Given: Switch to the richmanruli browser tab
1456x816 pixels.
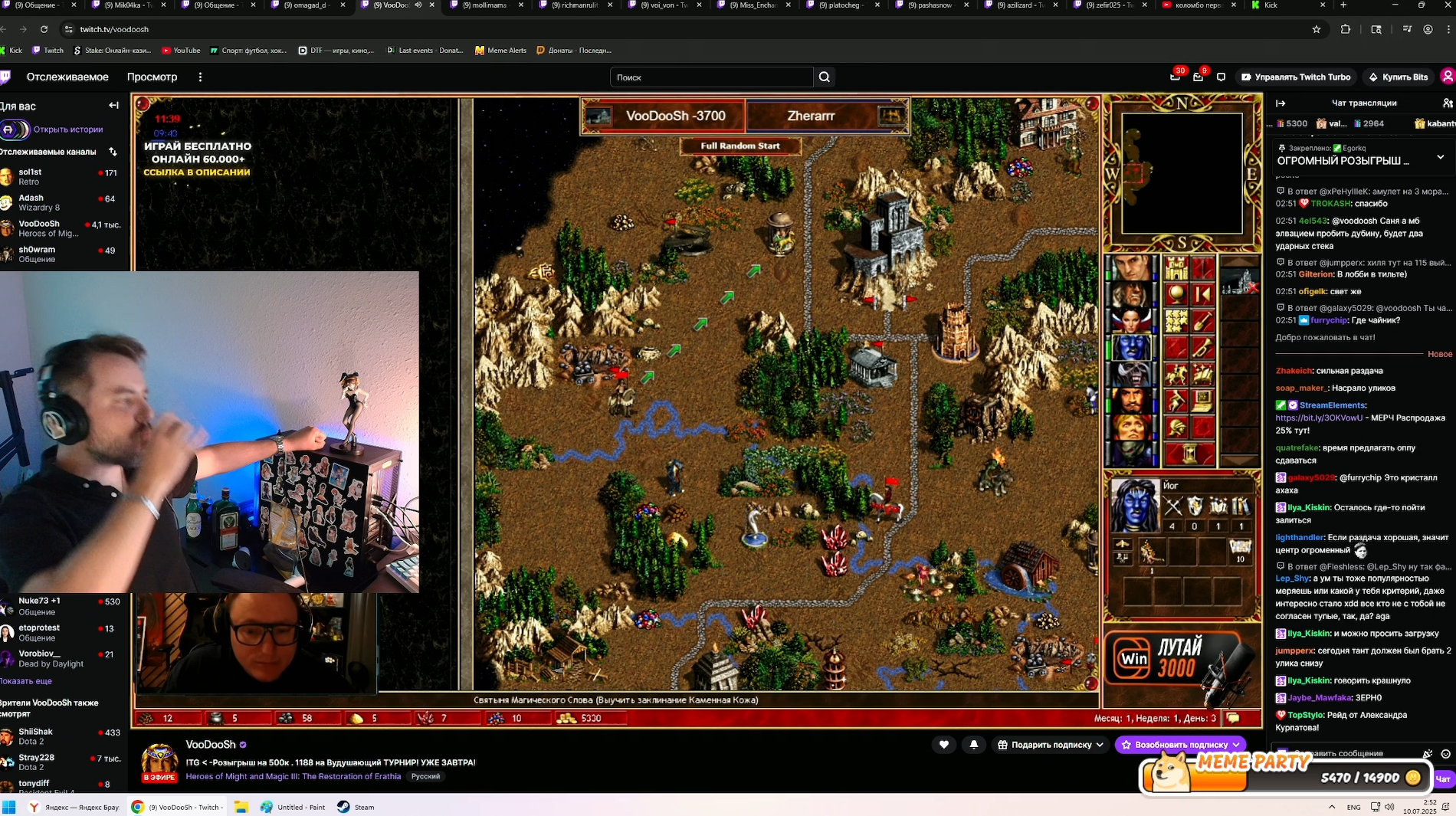Looking at the screenshot, I should pos(575,5).
